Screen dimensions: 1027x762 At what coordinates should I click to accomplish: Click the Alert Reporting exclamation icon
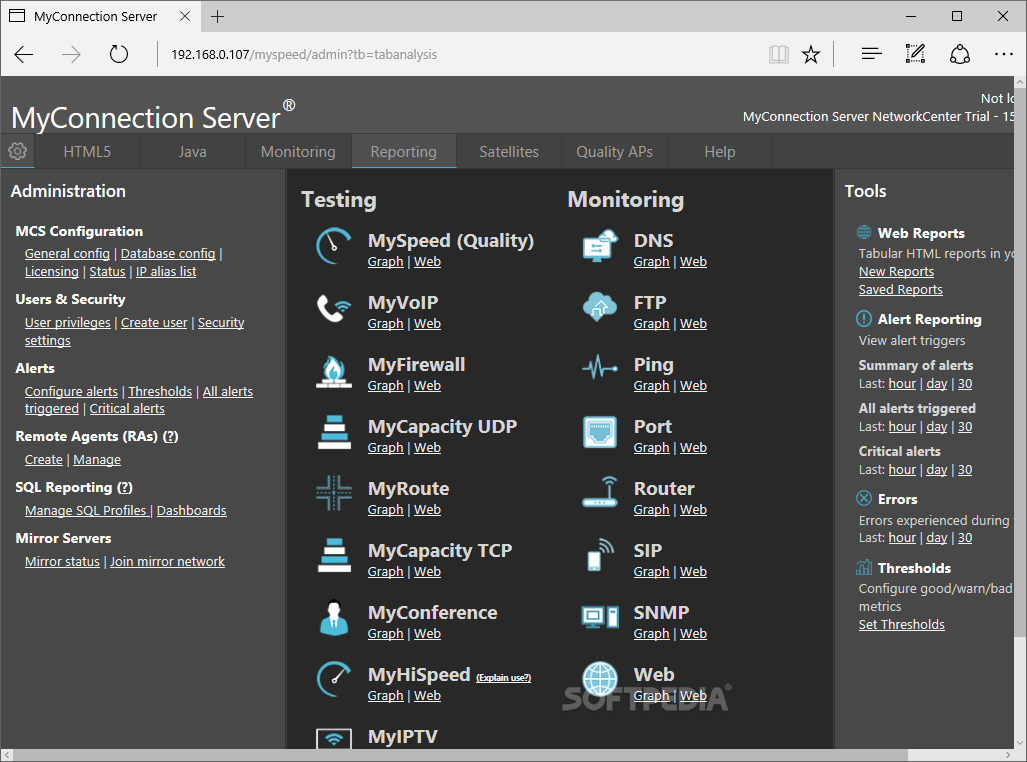[x=864, y=318]
